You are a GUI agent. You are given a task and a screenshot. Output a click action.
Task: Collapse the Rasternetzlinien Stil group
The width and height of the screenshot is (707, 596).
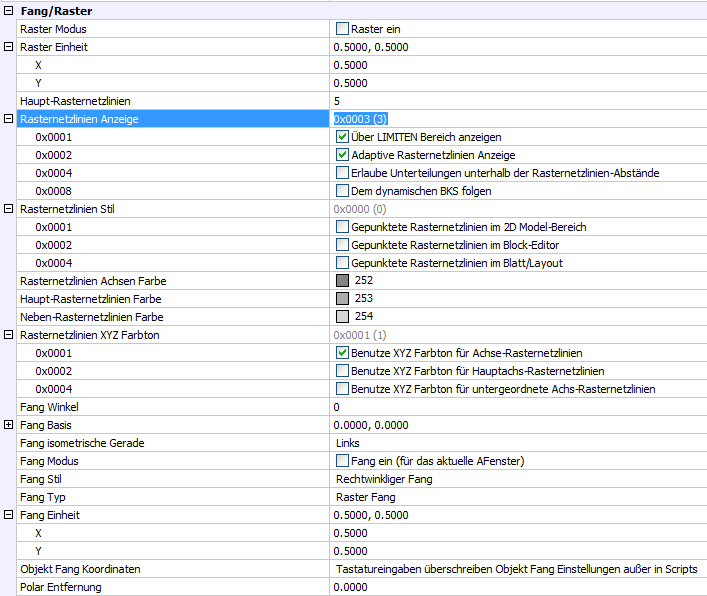pyautogui.click(x=9, y=209)
